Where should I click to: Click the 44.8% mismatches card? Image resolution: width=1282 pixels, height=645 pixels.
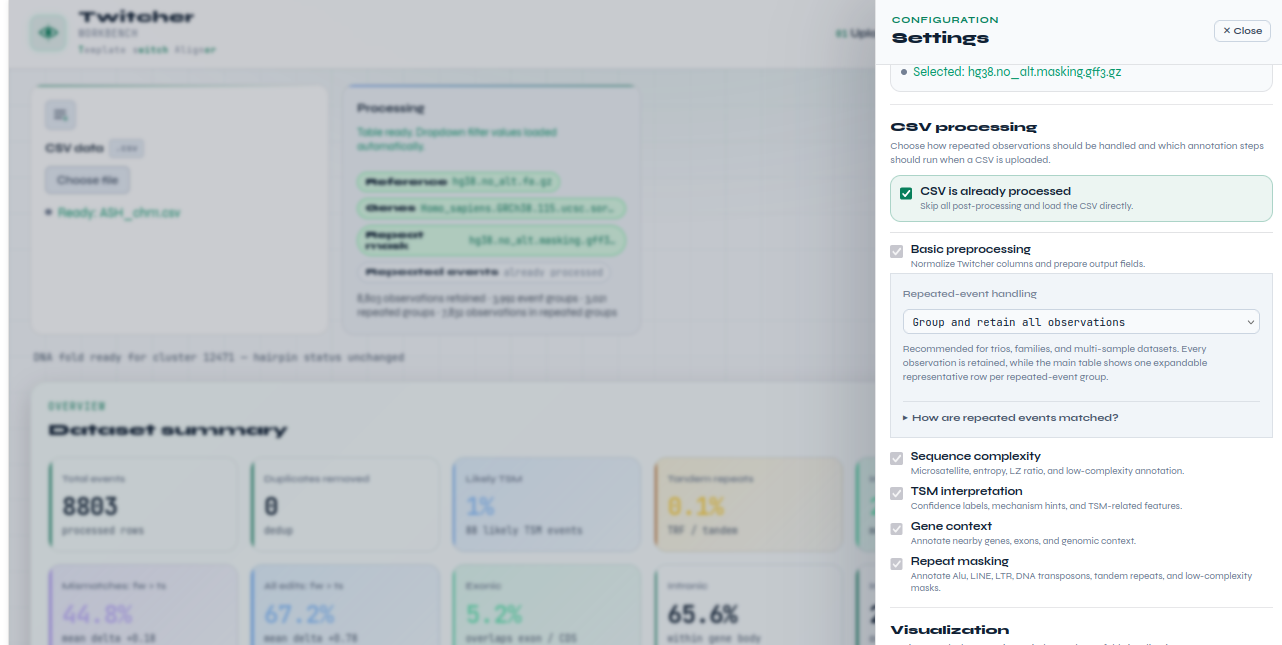(143, 605)
